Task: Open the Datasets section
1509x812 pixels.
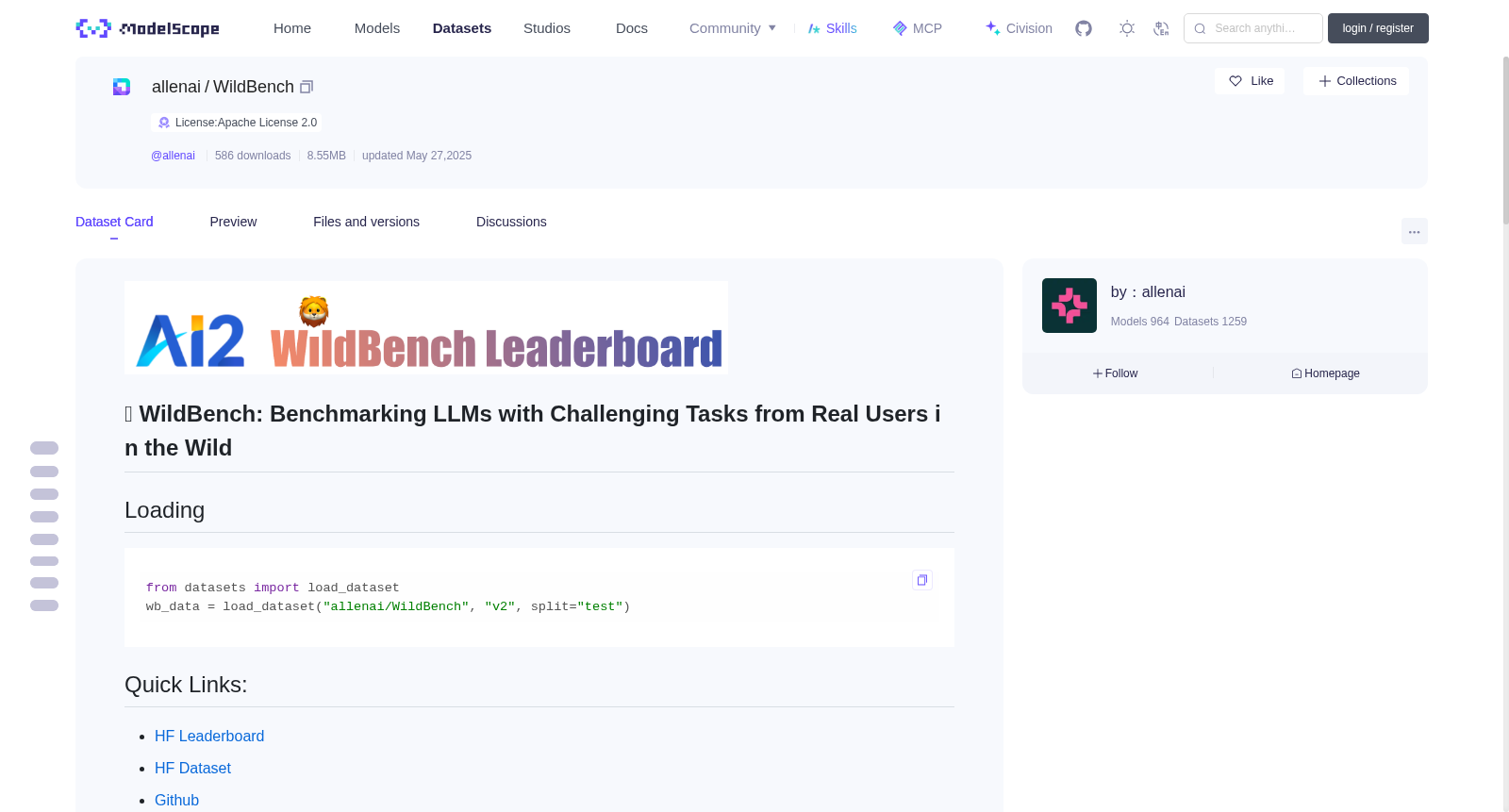Action: pyautogui.click(x=462, y=28)
